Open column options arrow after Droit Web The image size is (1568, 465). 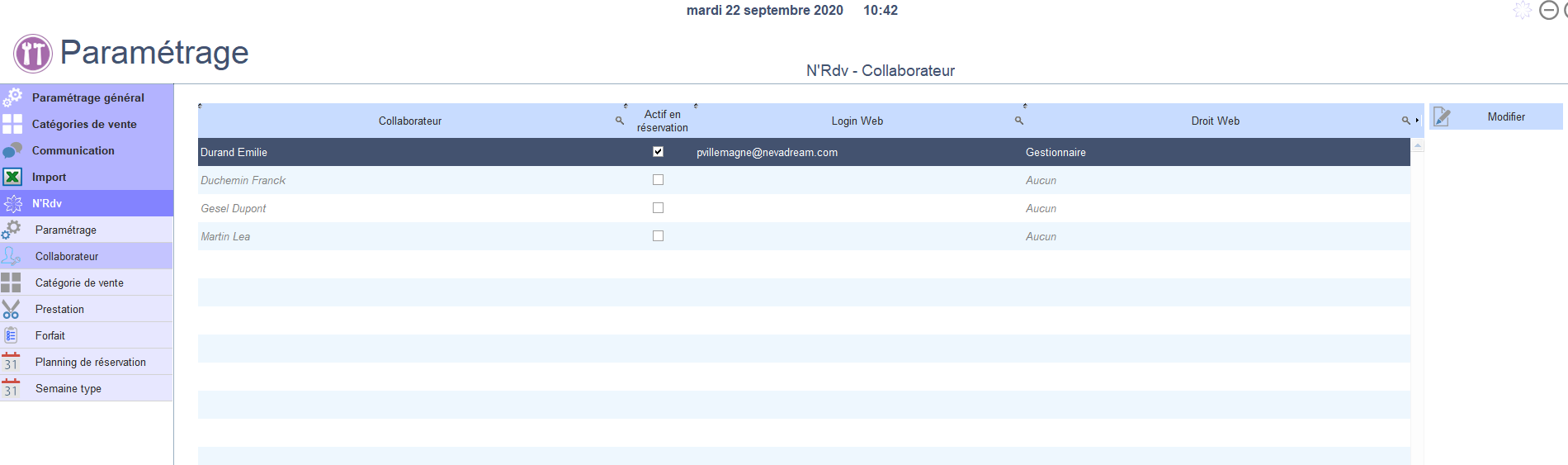pos(1417,121)
